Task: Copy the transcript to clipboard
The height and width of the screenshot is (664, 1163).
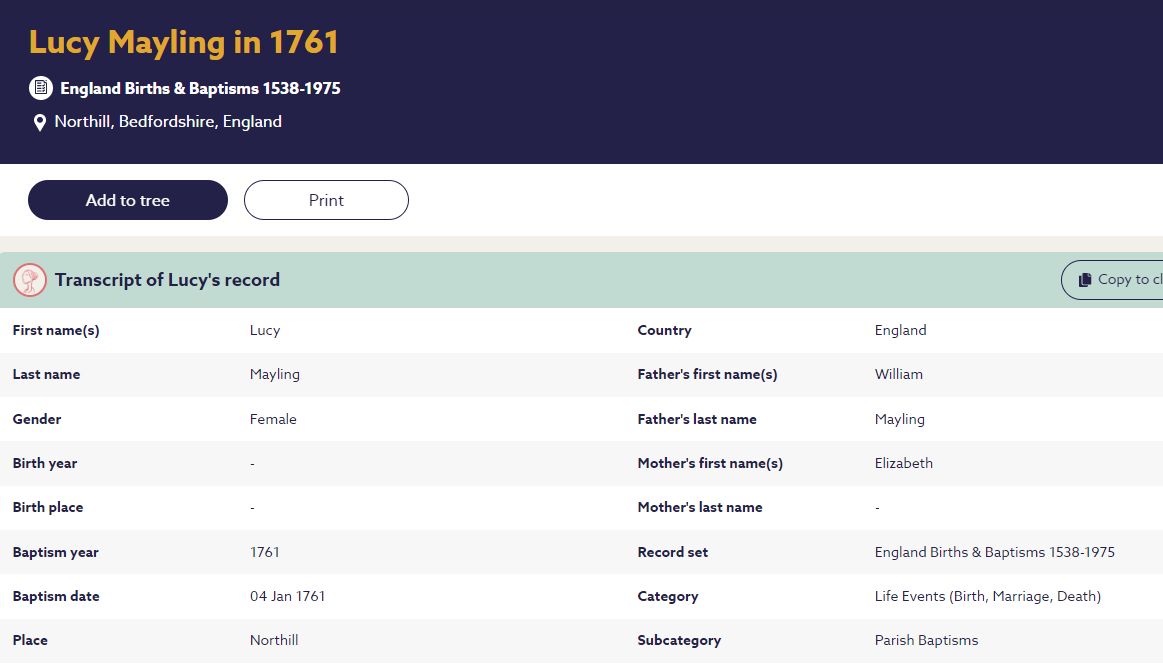Action: [1114, 280]
